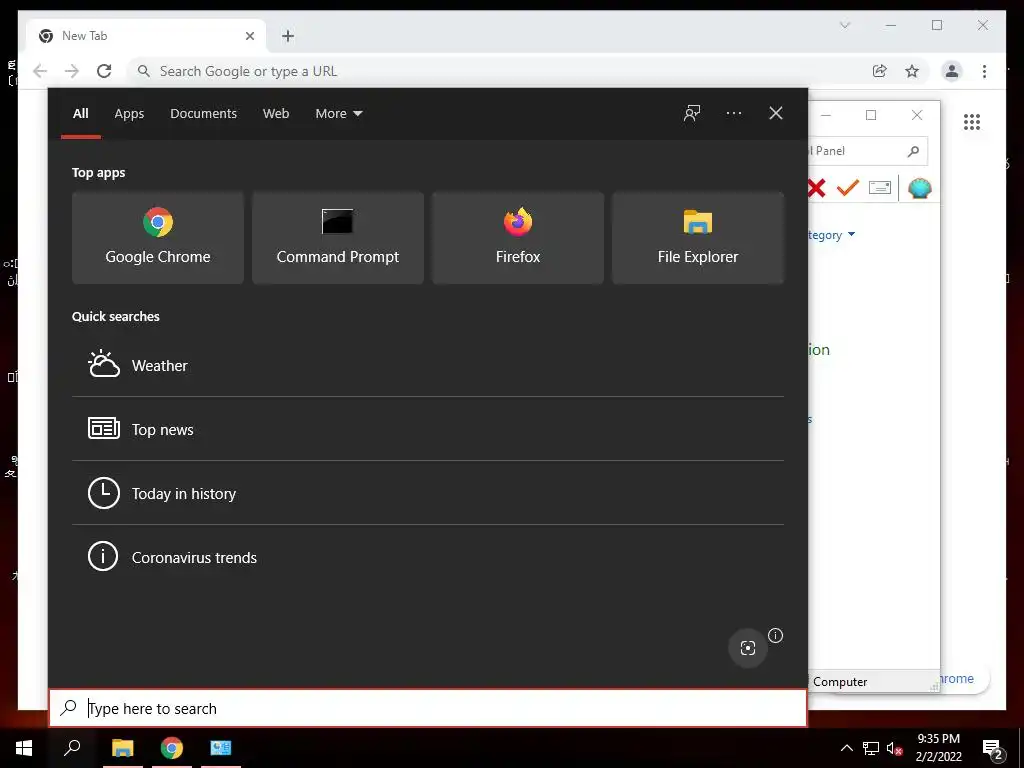
Task: Open search options ellipsis menu
Action: coord(733,113)
